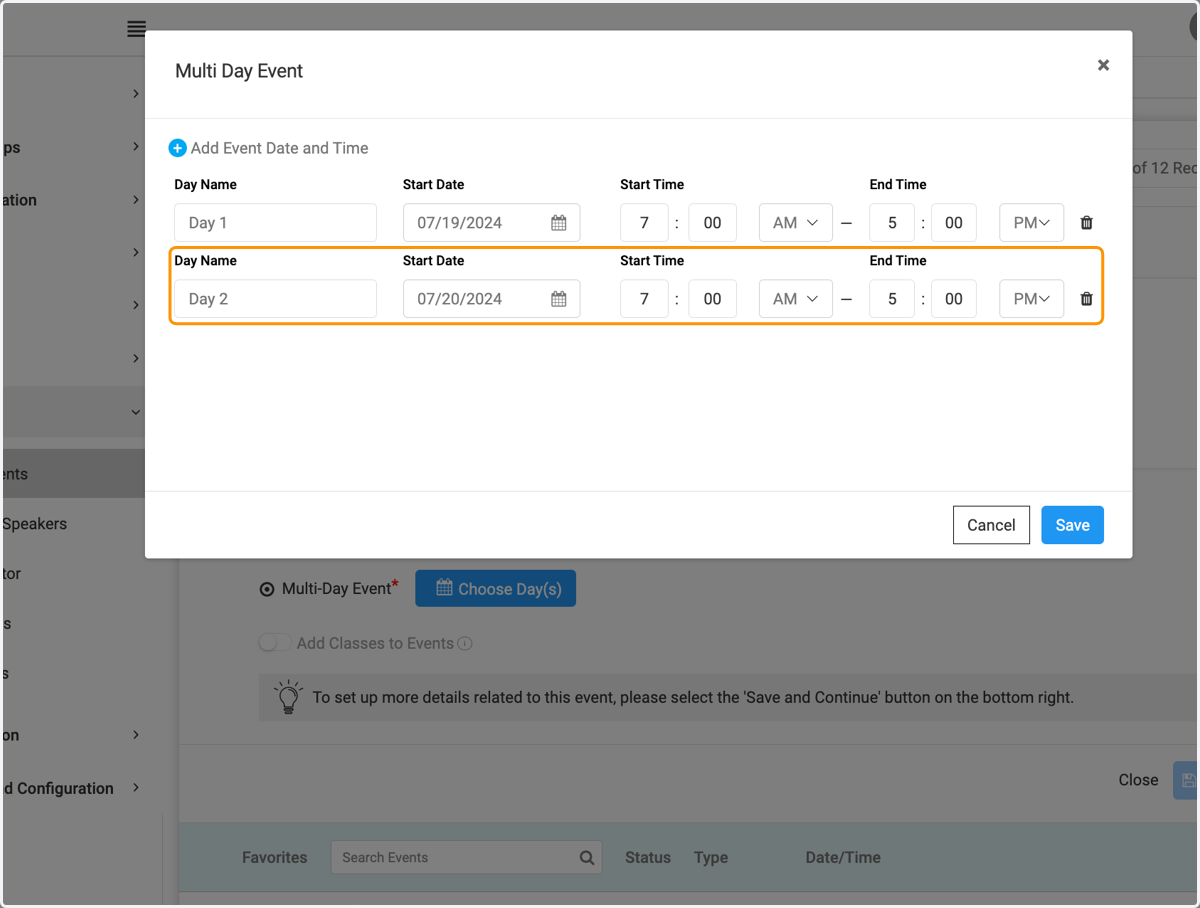Click Day 1 start minutes field
The image size is (1200, 908).
(x=712, y=223)
